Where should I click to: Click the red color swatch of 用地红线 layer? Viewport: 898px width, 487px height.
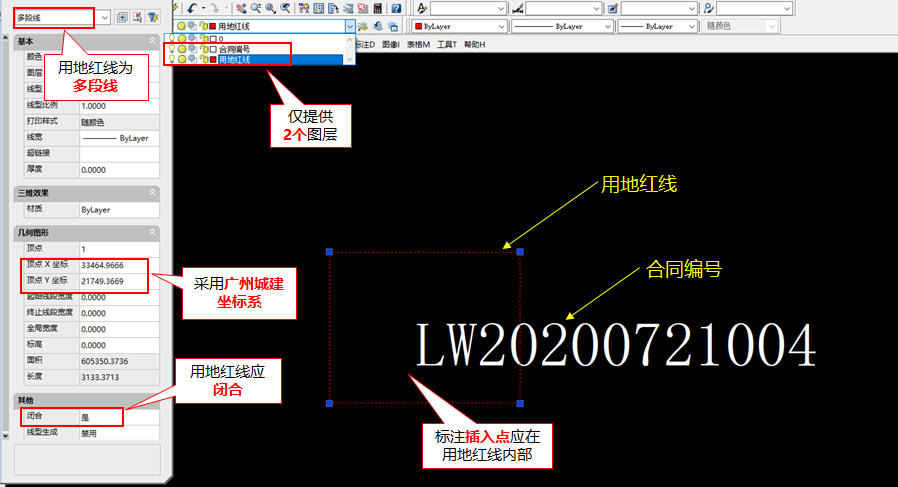click(212, 60)
